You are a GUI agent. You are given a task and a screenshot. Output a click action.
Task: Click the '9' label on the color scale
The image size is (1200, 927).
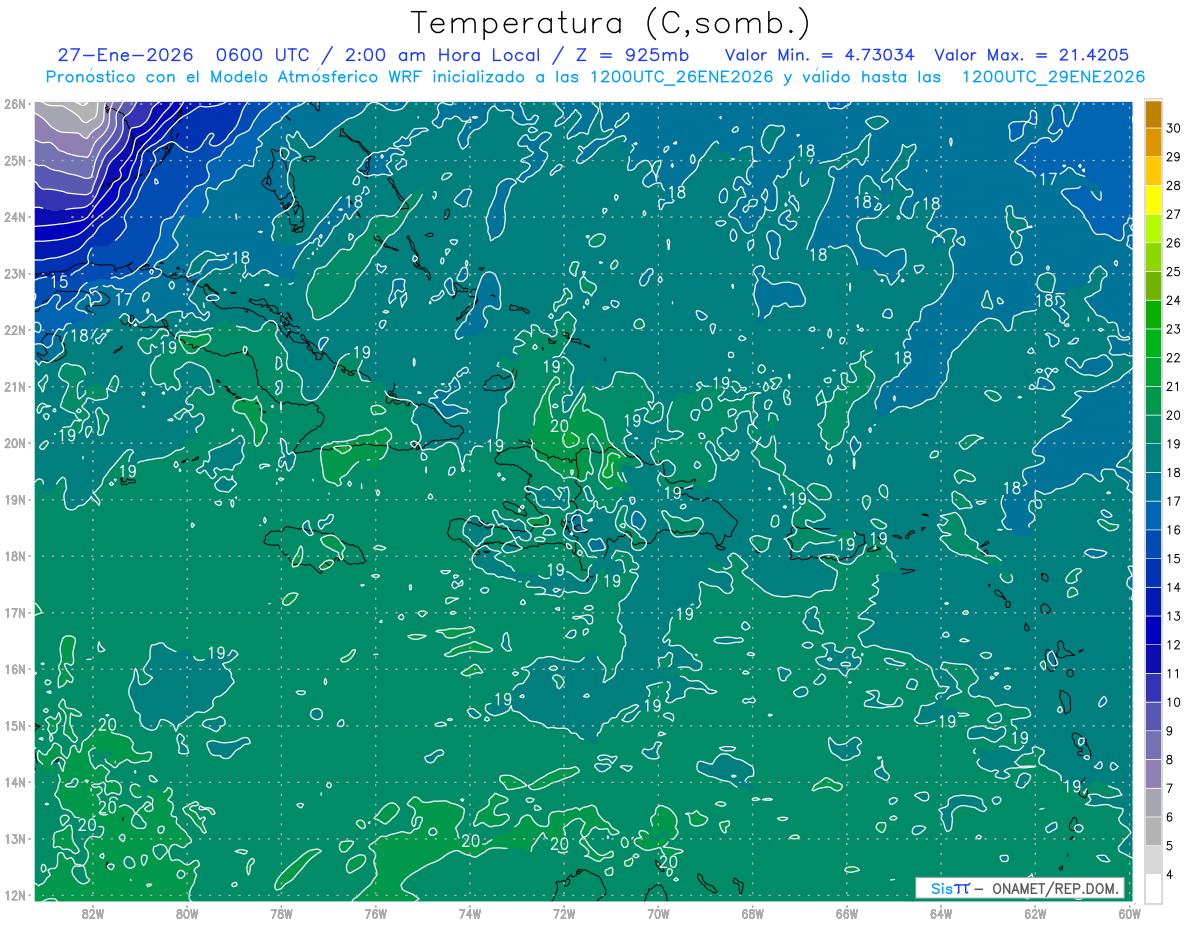tap(1171, 731)
